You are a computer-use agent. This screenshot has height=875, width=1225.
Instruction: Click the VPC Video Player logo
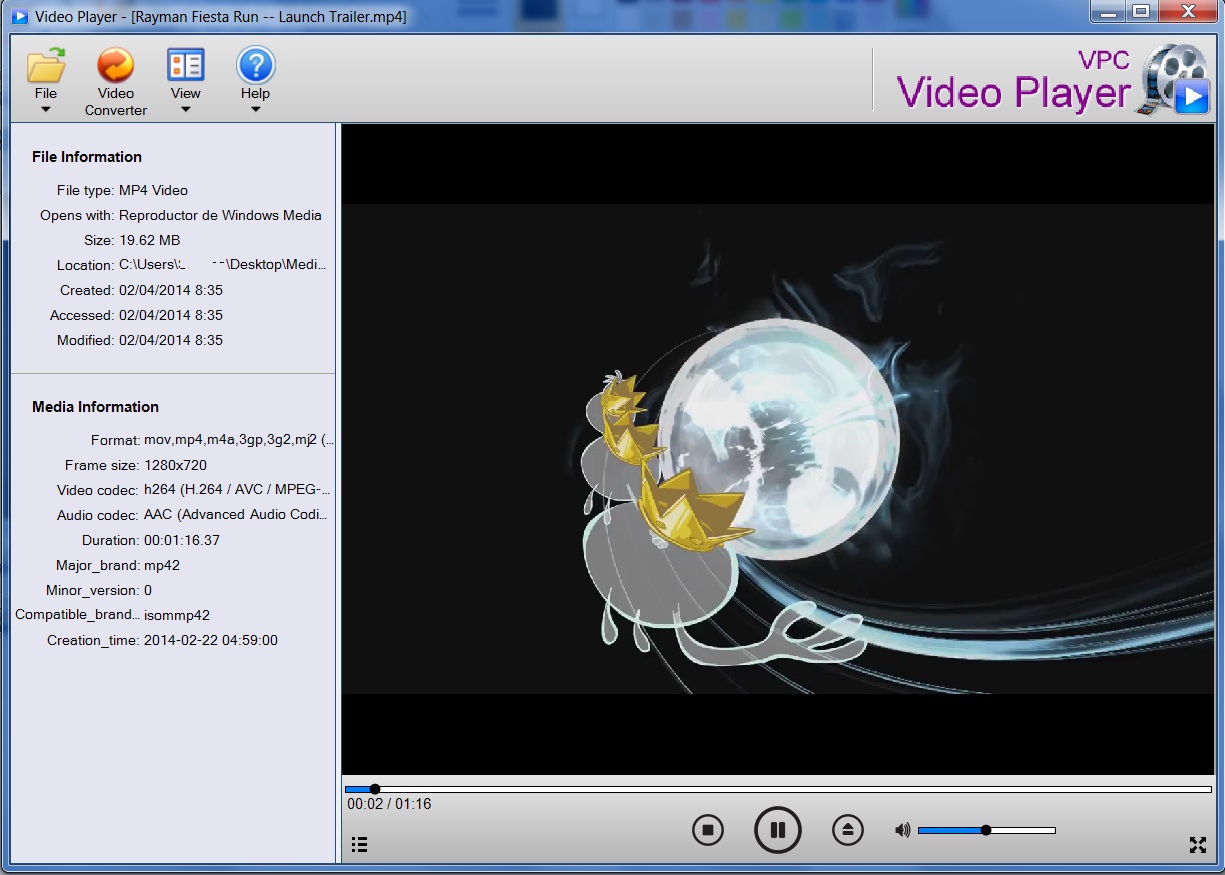point(1053,81)
